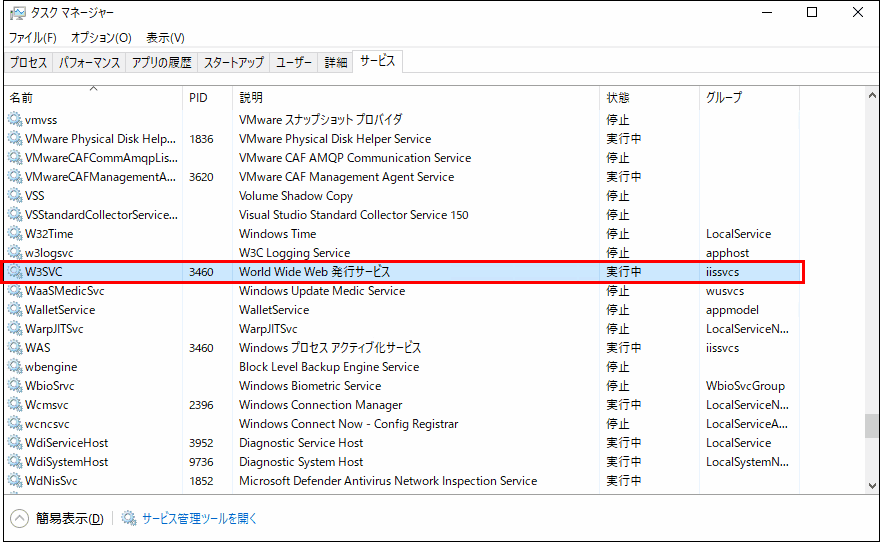
Task: Switch to the パフォーマンス tab
Action: (x=89, y=62)
